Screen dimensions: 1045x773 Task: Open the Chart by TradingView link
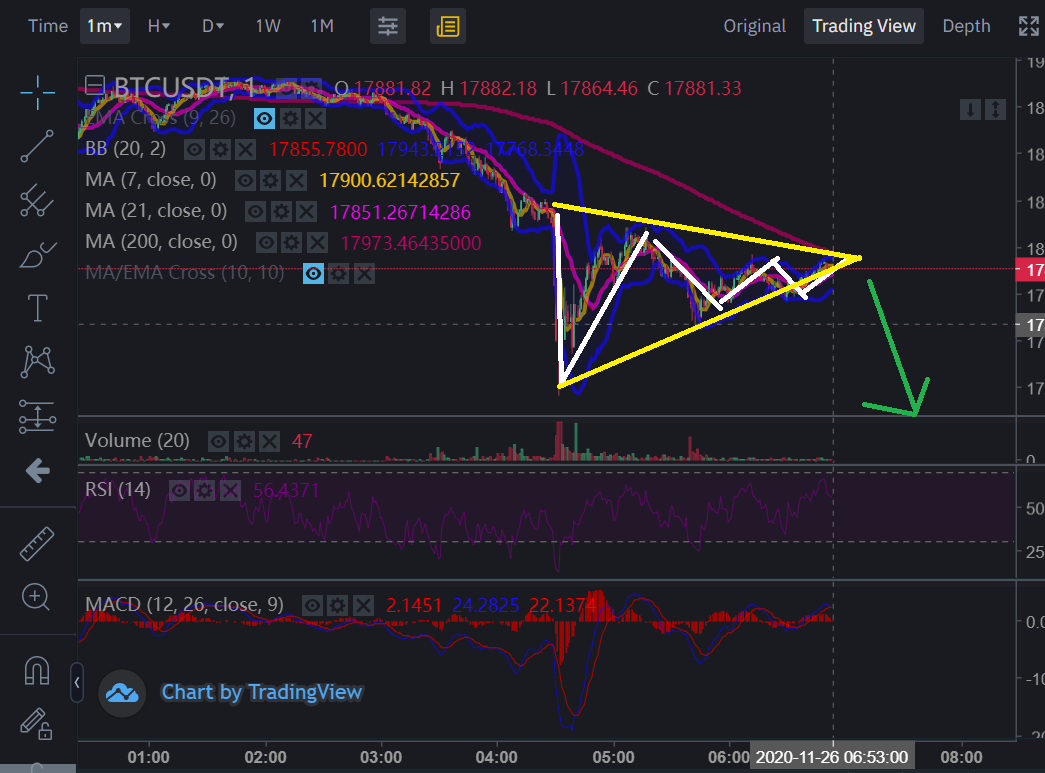click(x=262, y=692)
